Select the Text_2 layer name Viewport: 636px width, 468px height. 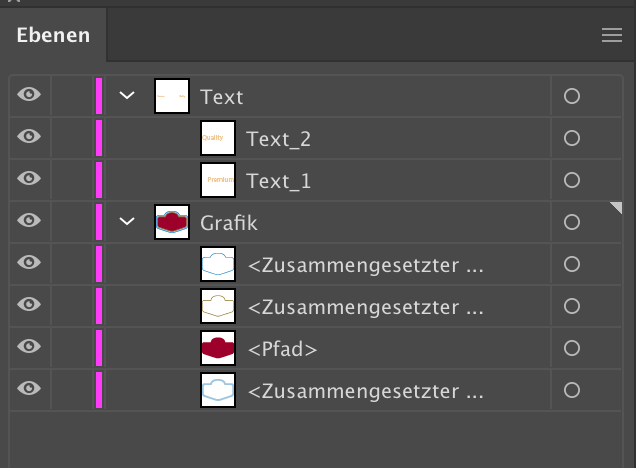pos(278,139)
